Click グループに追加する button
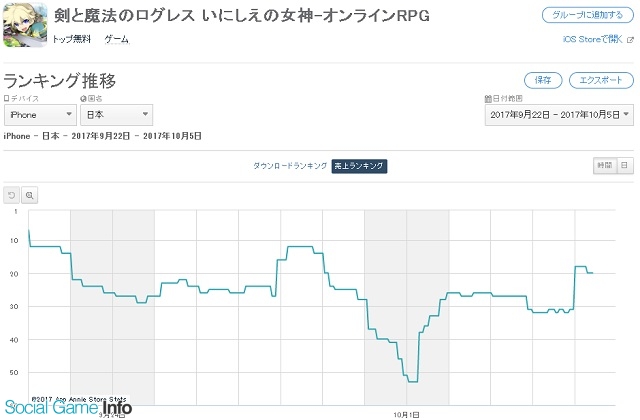This screenshot has height=420, width=640. point(588,15)
